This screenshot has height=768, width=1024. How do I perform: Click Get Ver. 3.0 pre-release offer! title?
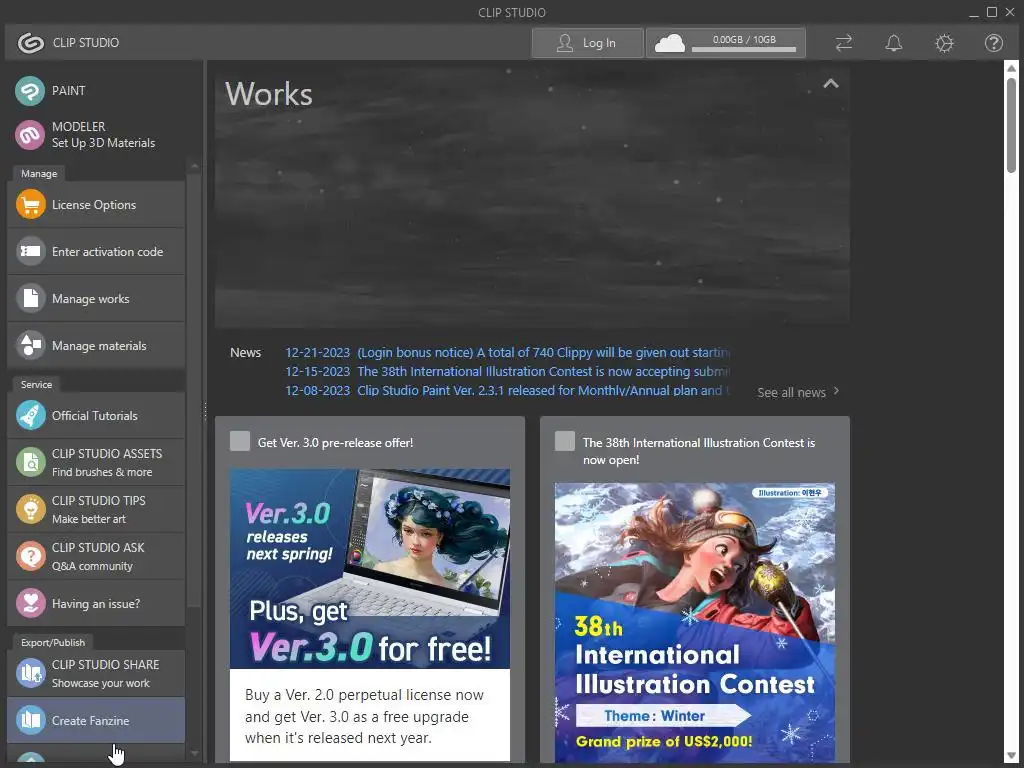pos(336,443)
